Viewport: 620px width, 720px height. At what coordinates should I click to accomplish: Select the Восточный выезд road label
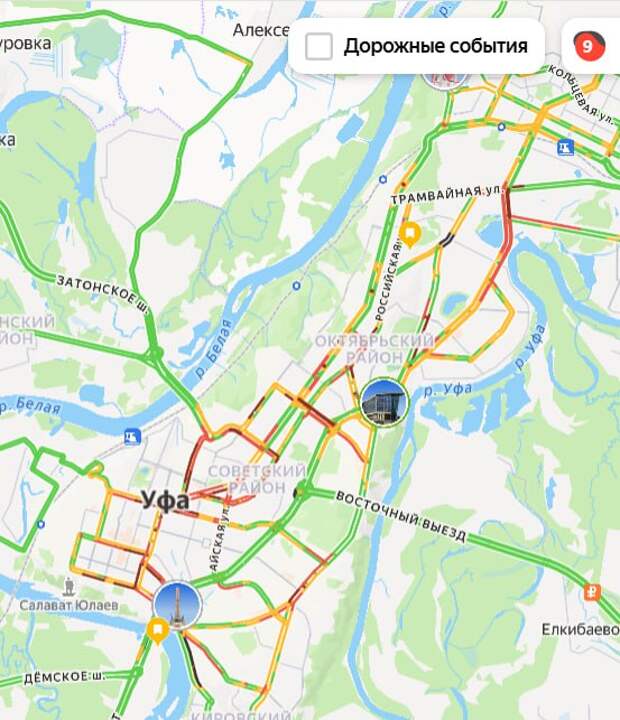(x=401, y=517)
